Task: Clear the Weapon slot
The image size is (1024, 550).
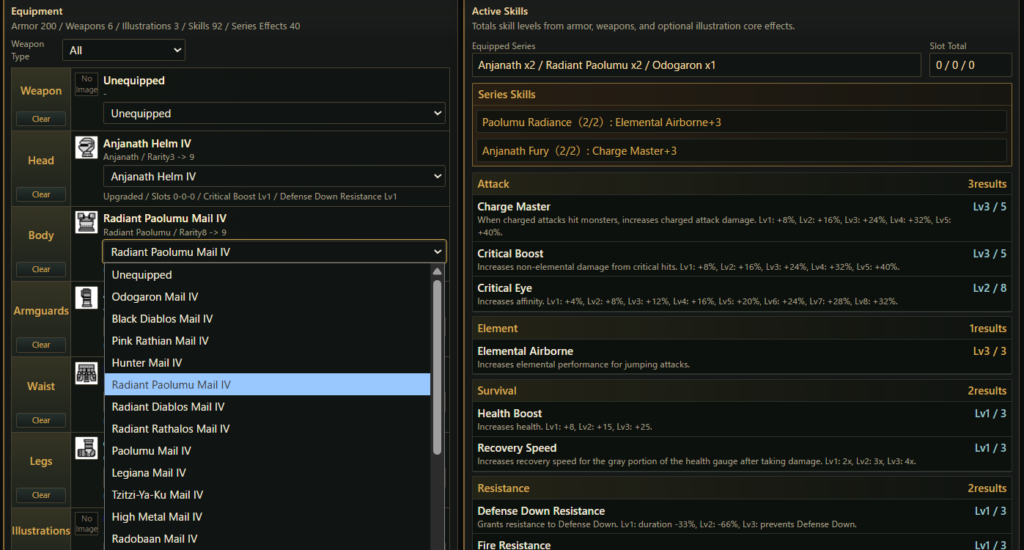Action: pos(40,119)
